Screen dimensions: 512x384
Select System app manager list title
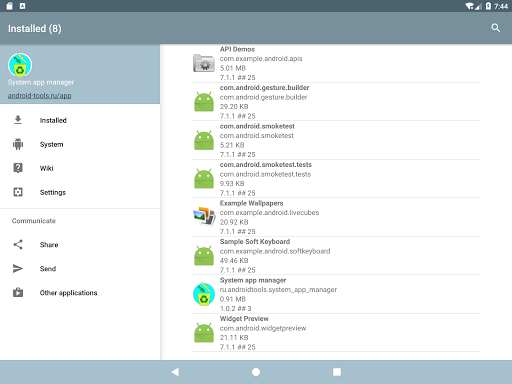(x=253, y=280)
